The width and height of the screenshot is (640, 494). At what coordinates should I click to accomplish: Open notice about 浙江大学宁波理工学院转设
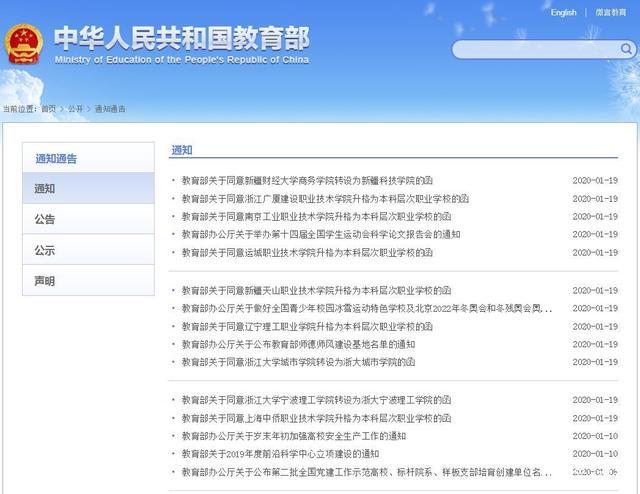[316, 400]
